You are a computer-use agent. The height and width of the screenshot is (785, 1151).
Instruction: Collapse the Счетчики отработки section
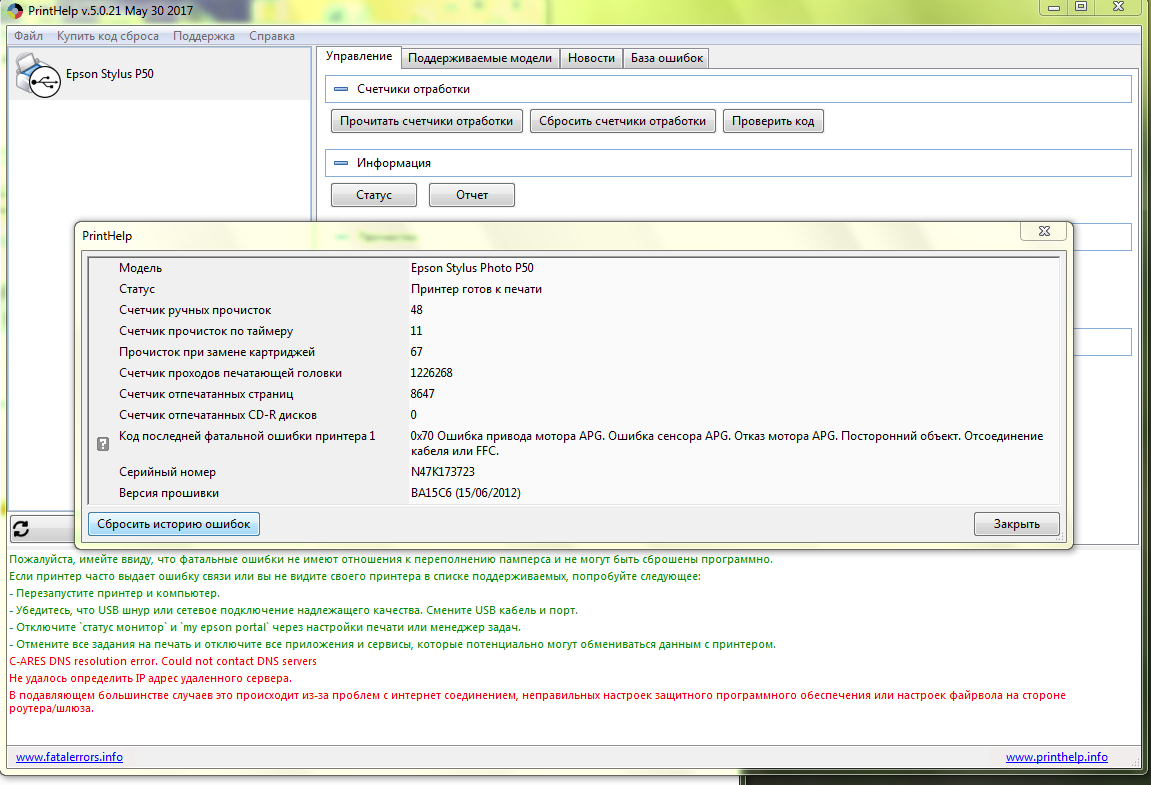(x=341, y=89)
